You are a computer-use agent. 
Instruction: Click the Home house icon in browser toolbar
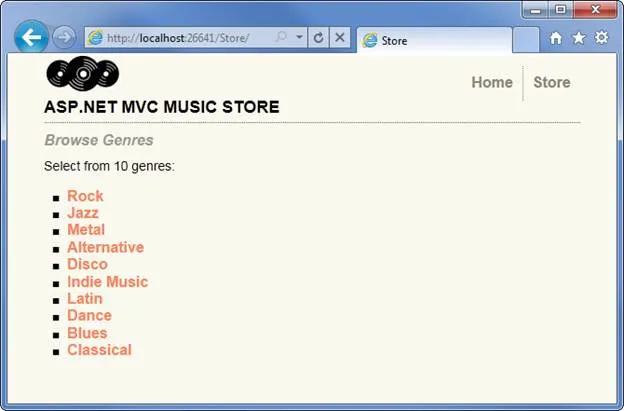556,38
